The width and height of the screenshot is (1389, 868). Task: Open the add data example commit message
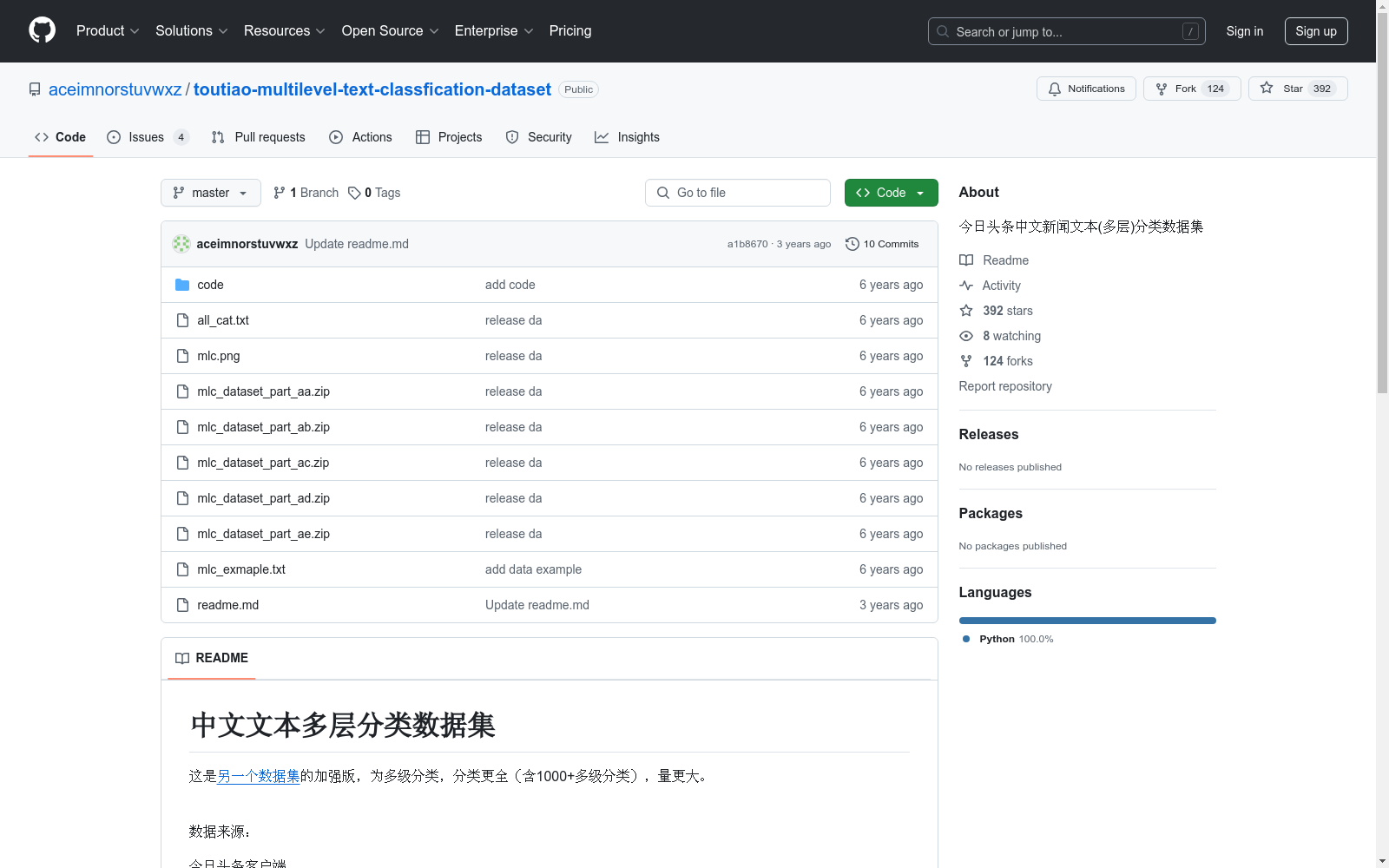coord(533,569)
